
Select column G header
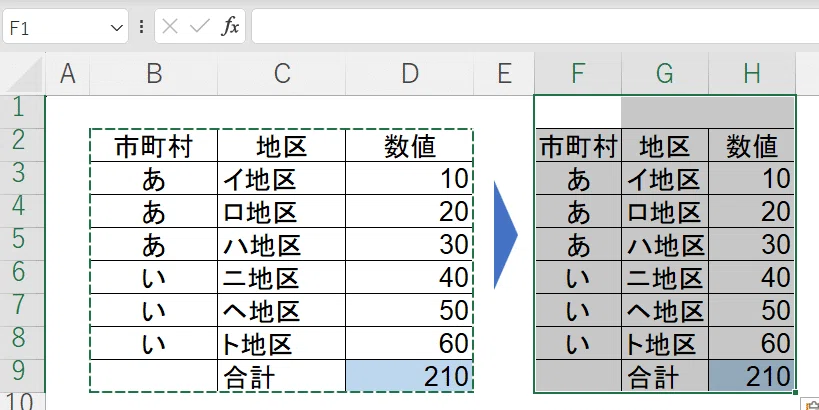click(x=664, y=74)
